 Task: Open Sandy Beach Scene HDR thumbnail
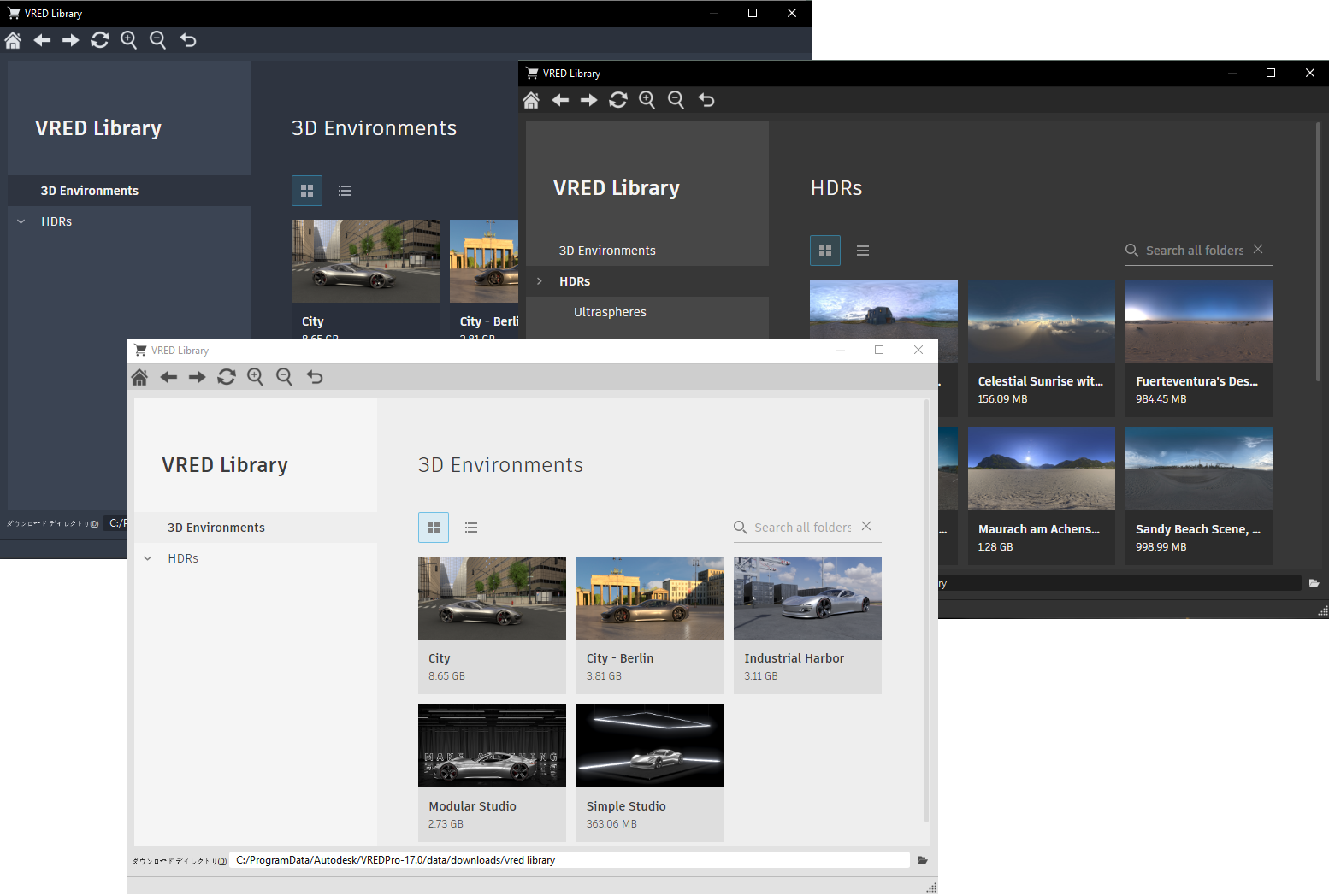pyautogui.click(x=1199, y=469)
